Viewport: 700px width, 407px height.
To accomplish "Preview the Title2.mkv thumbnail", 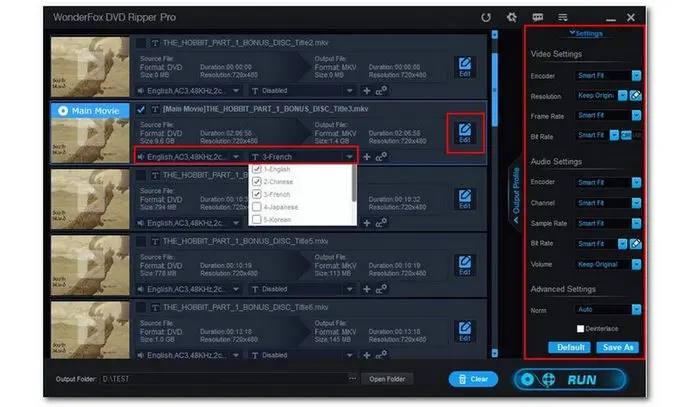I will coord(90,67).
